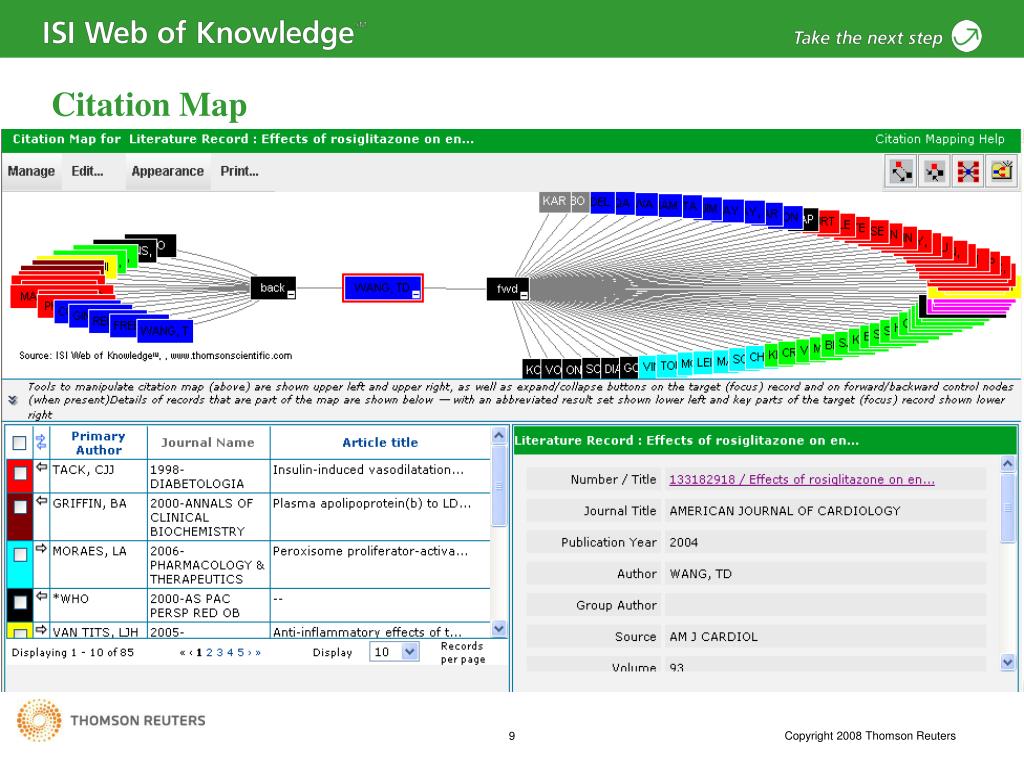Screen dimensions: 1024x768
Task: Click the green arrow icon beside 'Take the next step'
Action: click(967, 36)
